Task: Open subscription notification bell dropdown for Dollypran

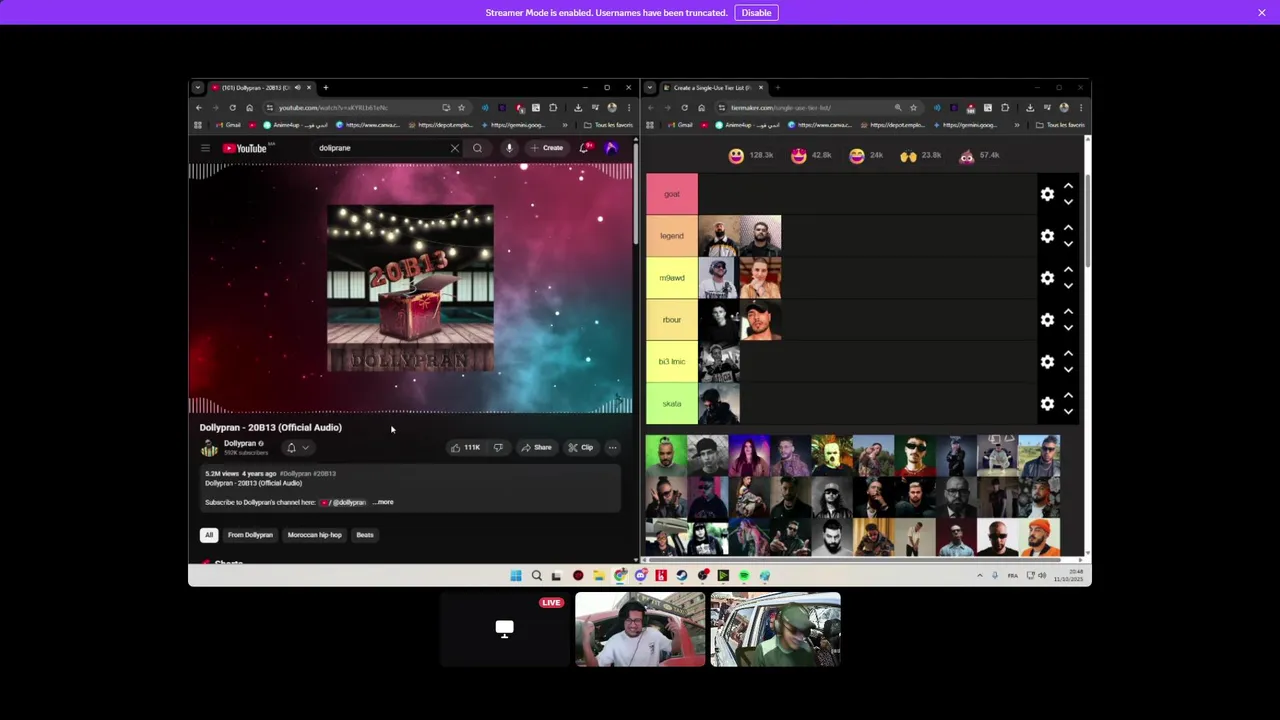Action: [297, 447]
